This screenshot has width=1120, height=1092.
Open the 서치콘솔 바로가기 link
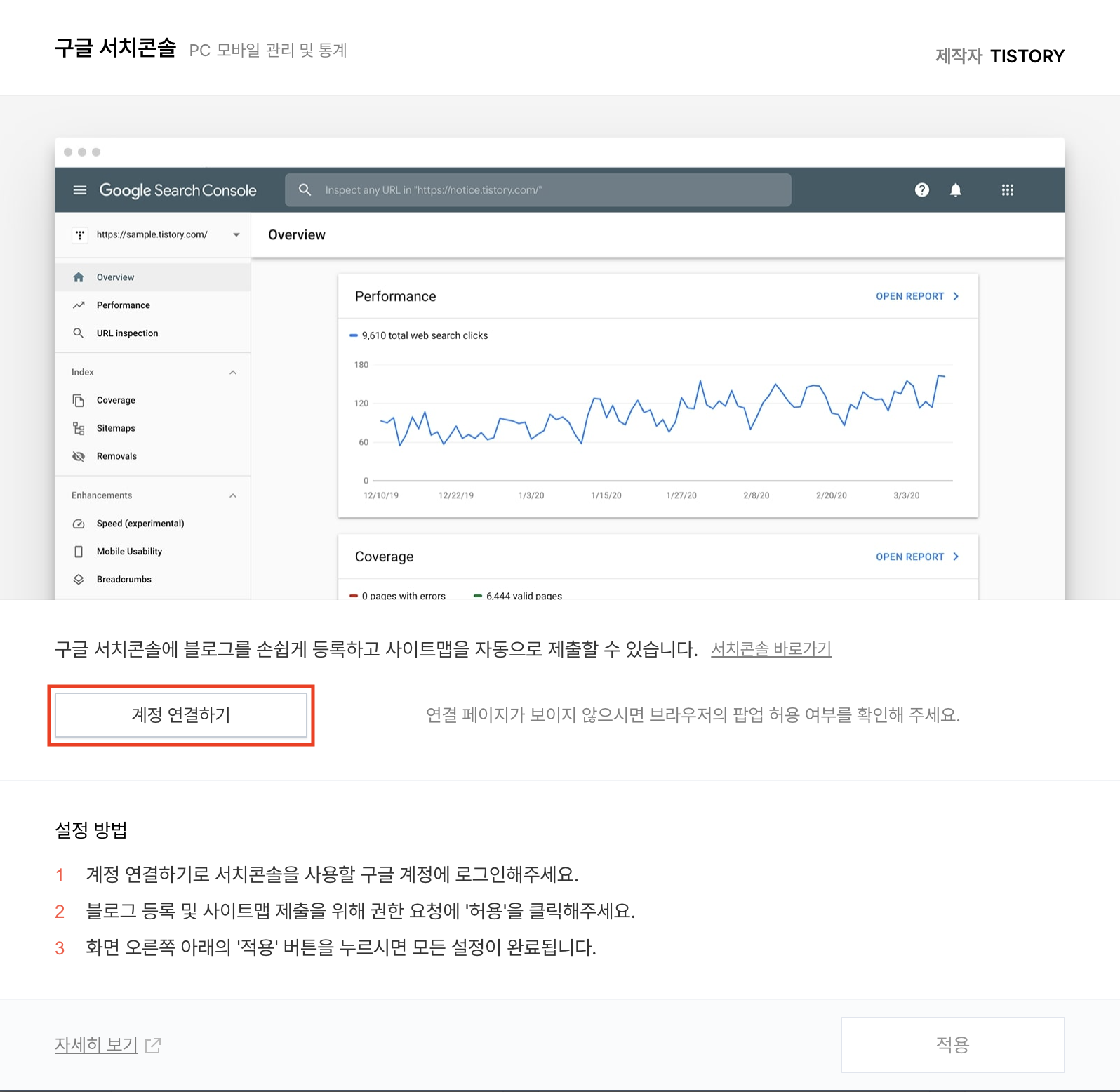click(x=771, y=649)
